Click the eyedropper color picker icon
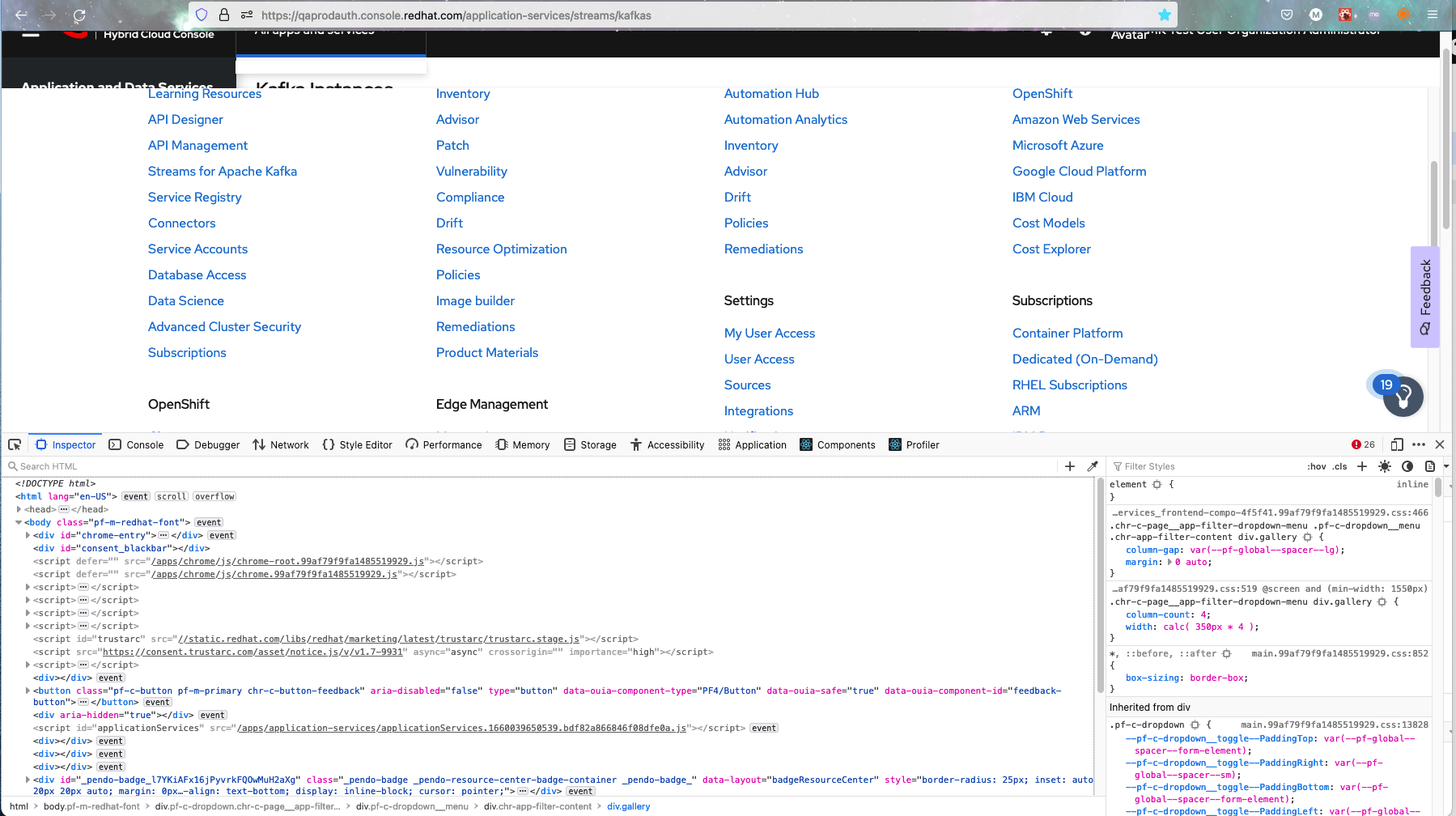Viewport: 1456px width, 816px height. pos(1093,466)
